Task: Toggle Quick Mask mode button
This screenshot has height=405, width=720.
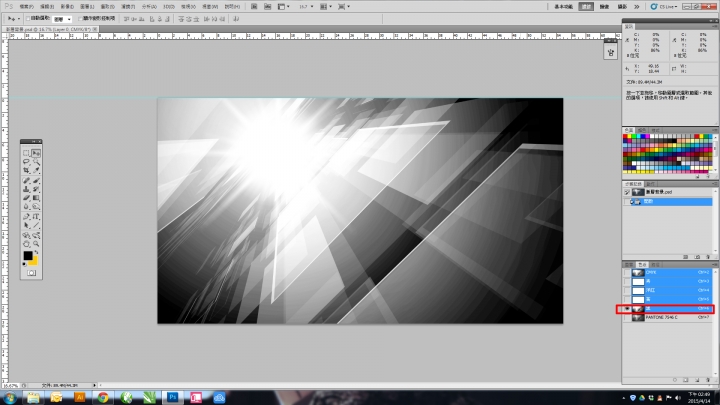Action: coord(31,273)
